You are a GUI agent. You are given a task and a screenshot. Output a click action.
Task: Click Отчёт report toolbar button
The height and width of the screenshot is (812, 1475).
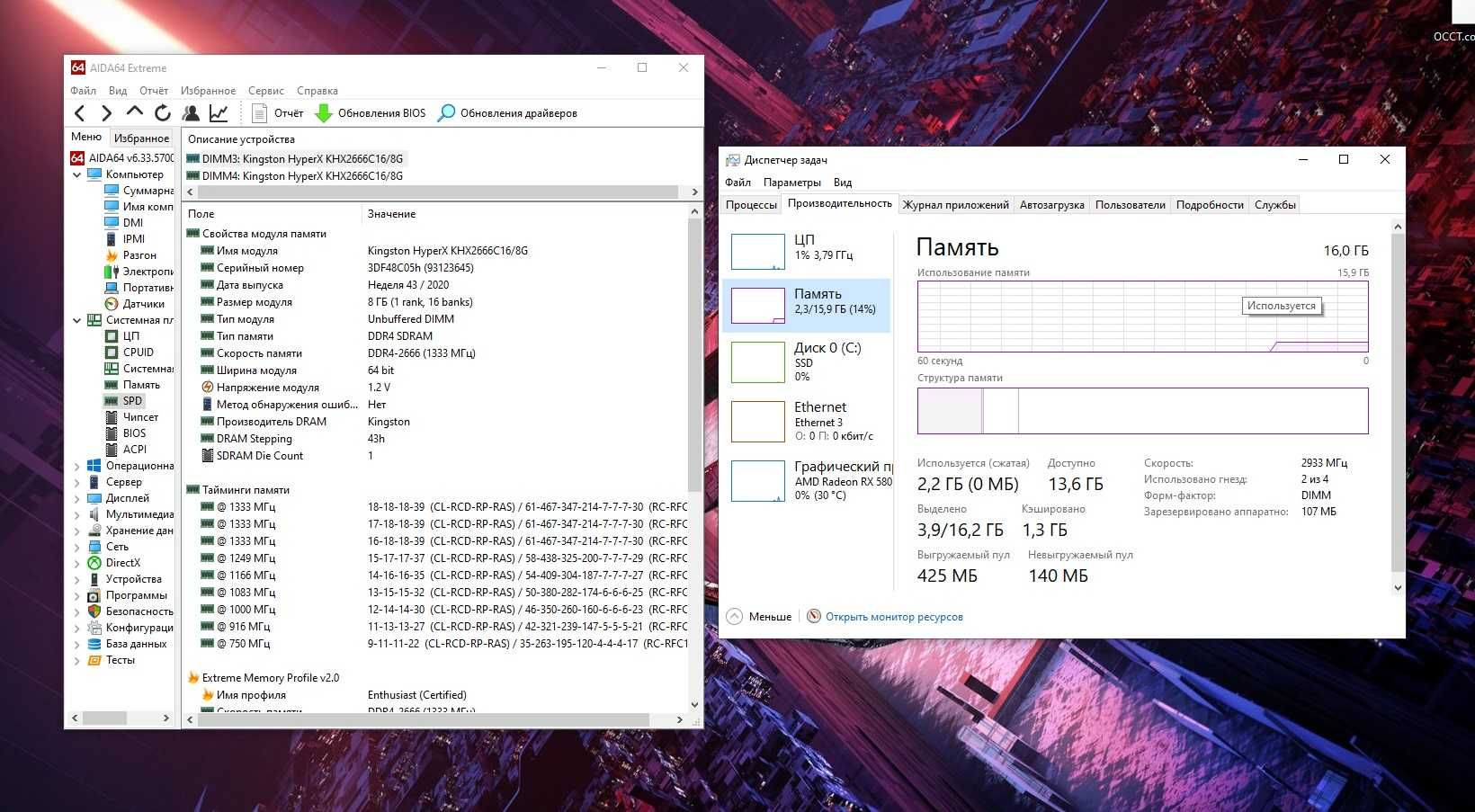pyautogui.click(x=277, y=113)
